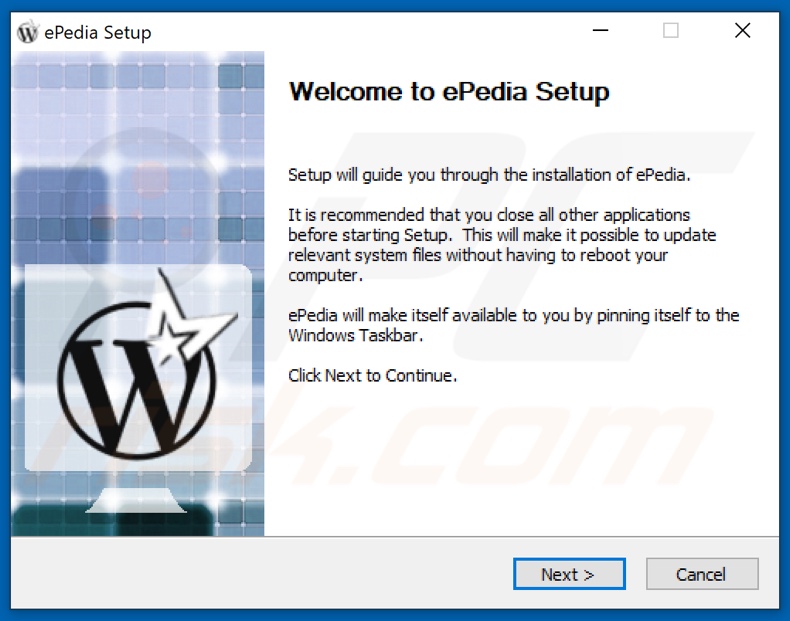Click the disabled maximize button
This screenshot has width=790, height=621.
[x=670, y=31]
